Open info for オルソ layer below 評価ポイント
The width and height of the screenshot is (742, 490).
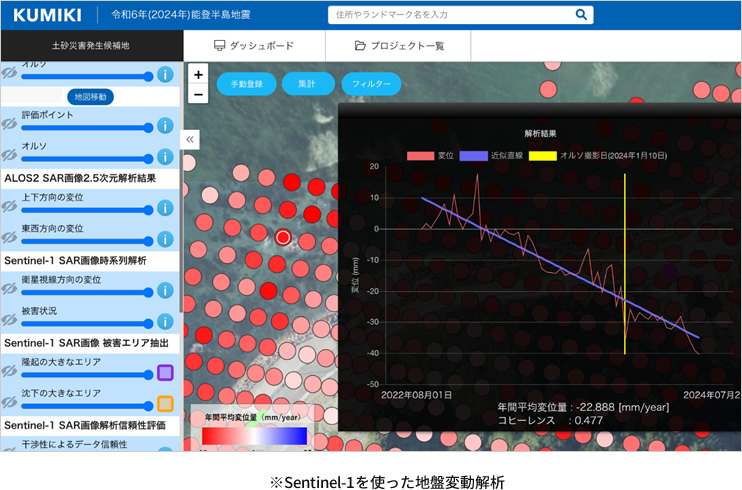(165, 157)
